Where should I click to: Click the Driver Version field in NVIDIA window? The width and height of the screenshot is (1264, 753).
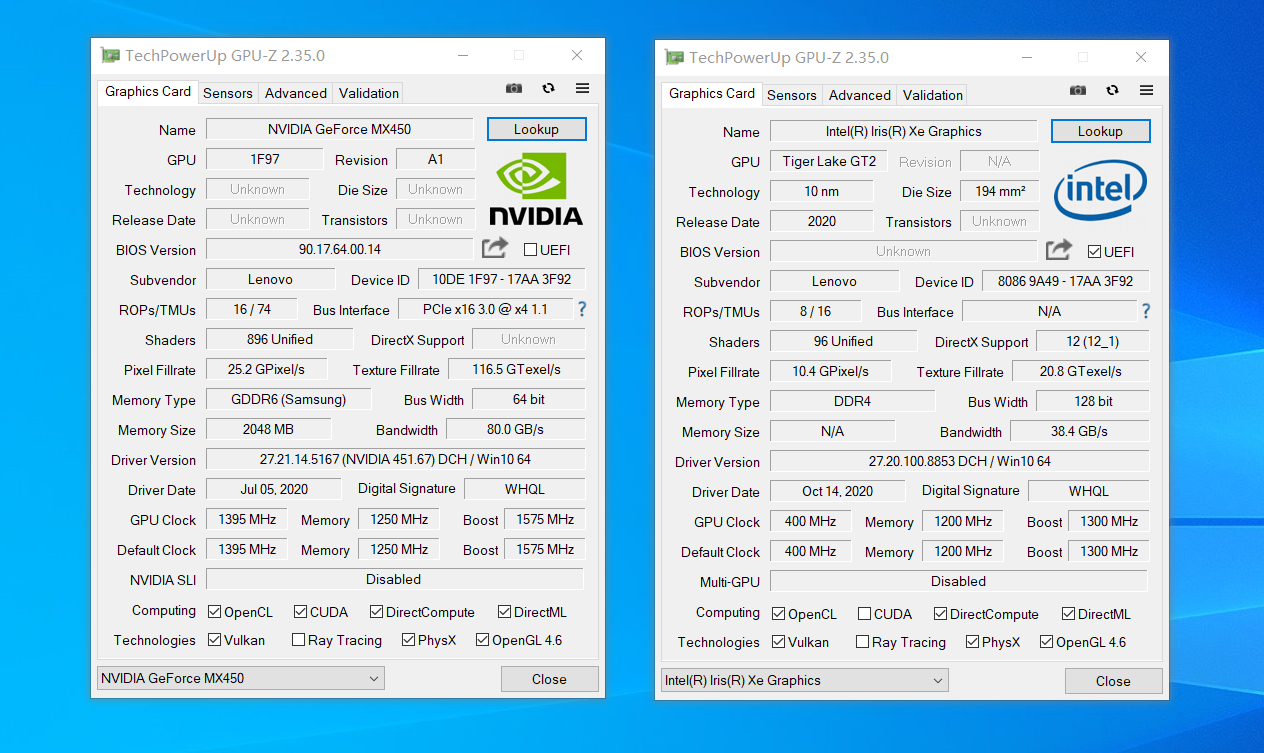[x=395, y=459]
